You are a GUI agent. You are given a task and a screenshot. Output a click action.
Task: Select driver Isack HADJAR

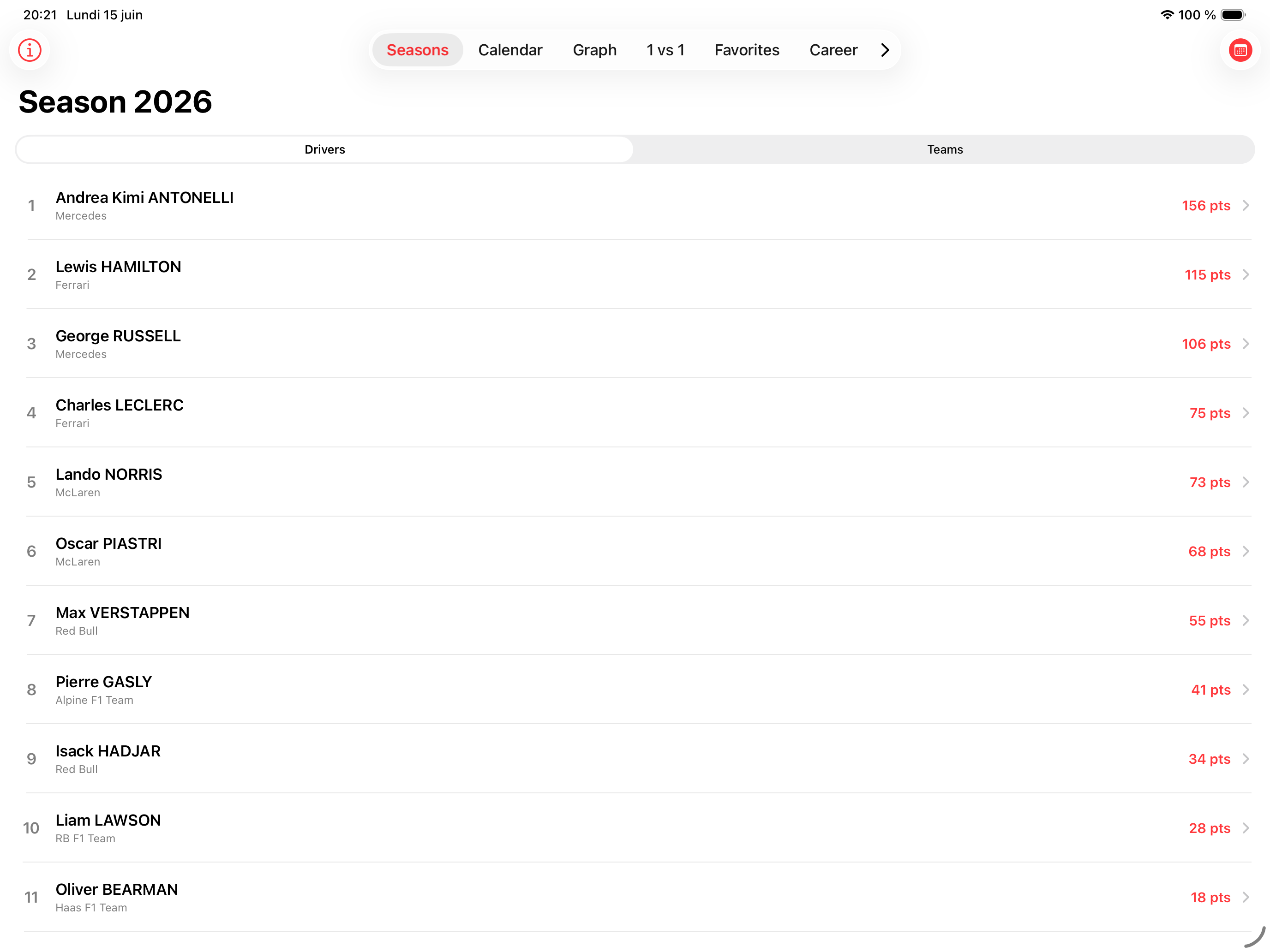pos(108,750)
